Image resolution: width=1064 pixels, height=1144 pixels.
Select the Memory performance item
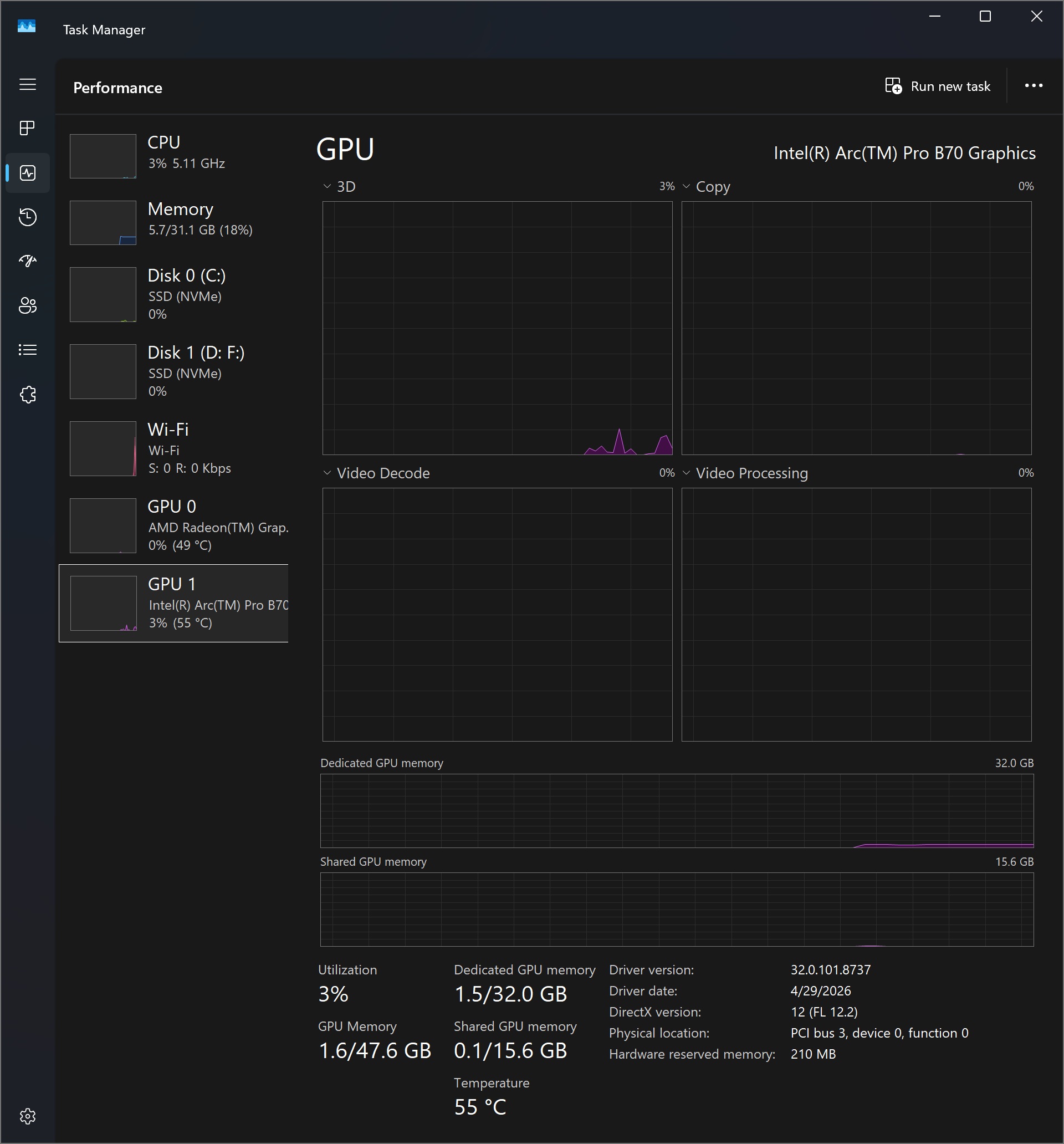pos(174,222)
